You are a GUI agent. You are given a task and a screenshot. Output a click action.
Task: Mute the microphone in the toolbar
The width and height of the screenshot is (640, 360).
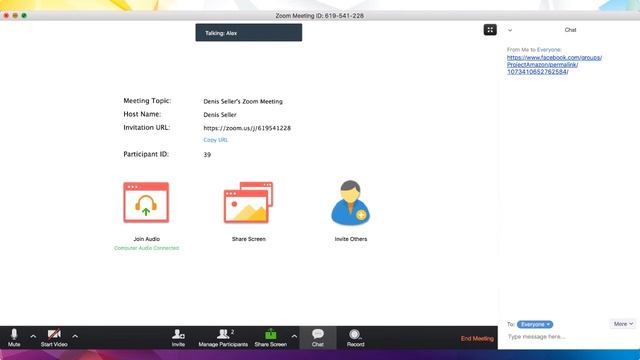click(x=14, y=338)
